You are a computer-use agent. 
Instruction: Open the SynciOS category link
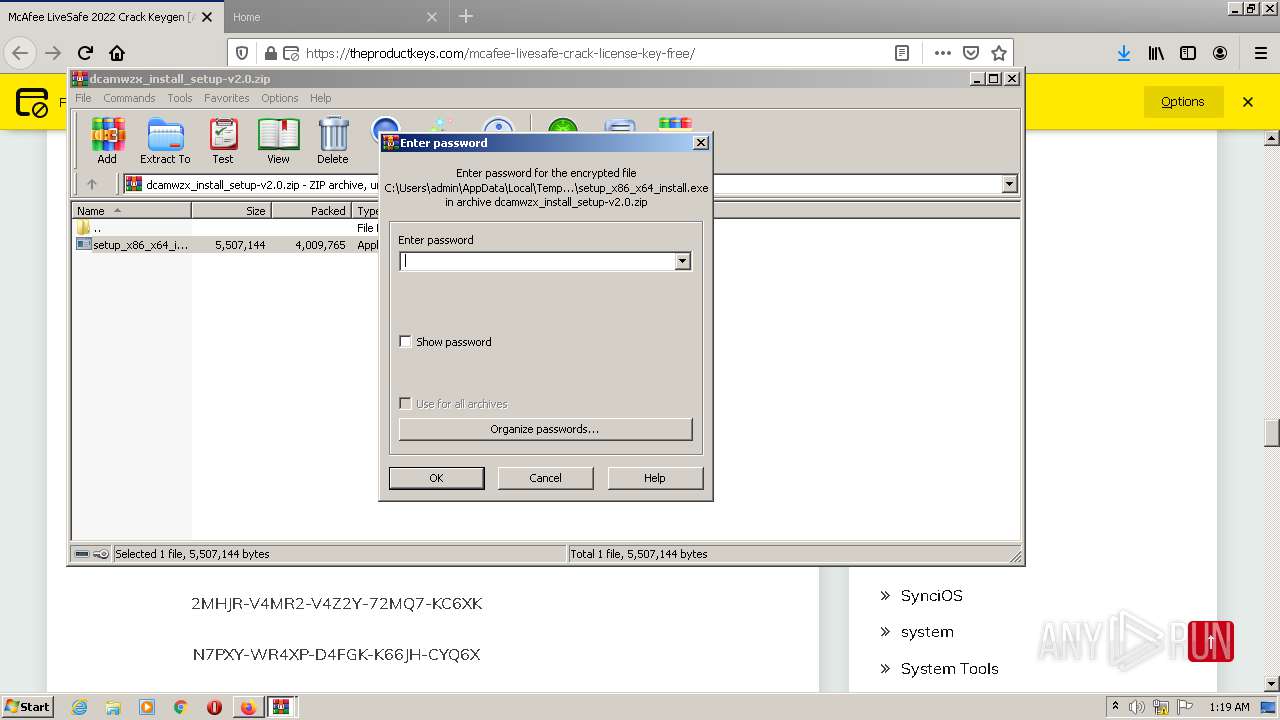pos(931,595)
